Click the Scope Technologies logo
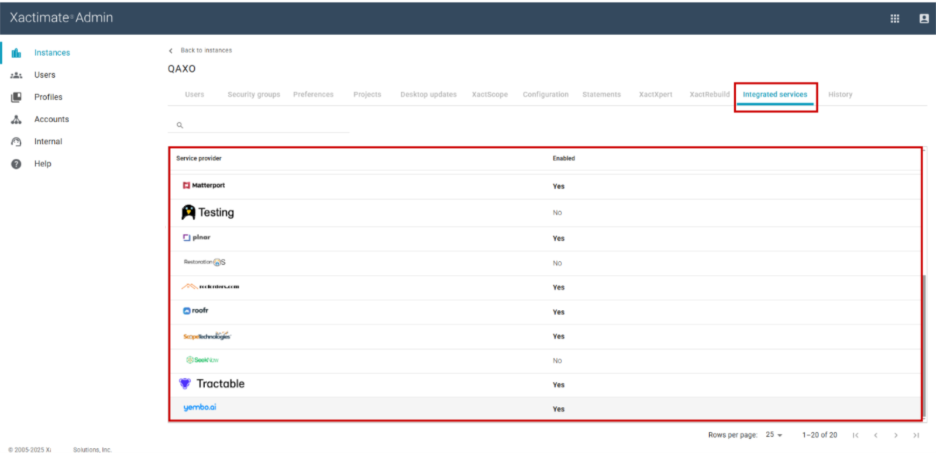 (207, 336)
